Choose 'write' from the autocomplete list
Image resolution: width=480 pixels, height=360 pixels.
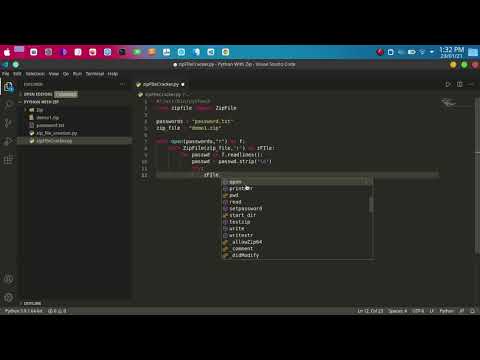click(x=297, y=229)
